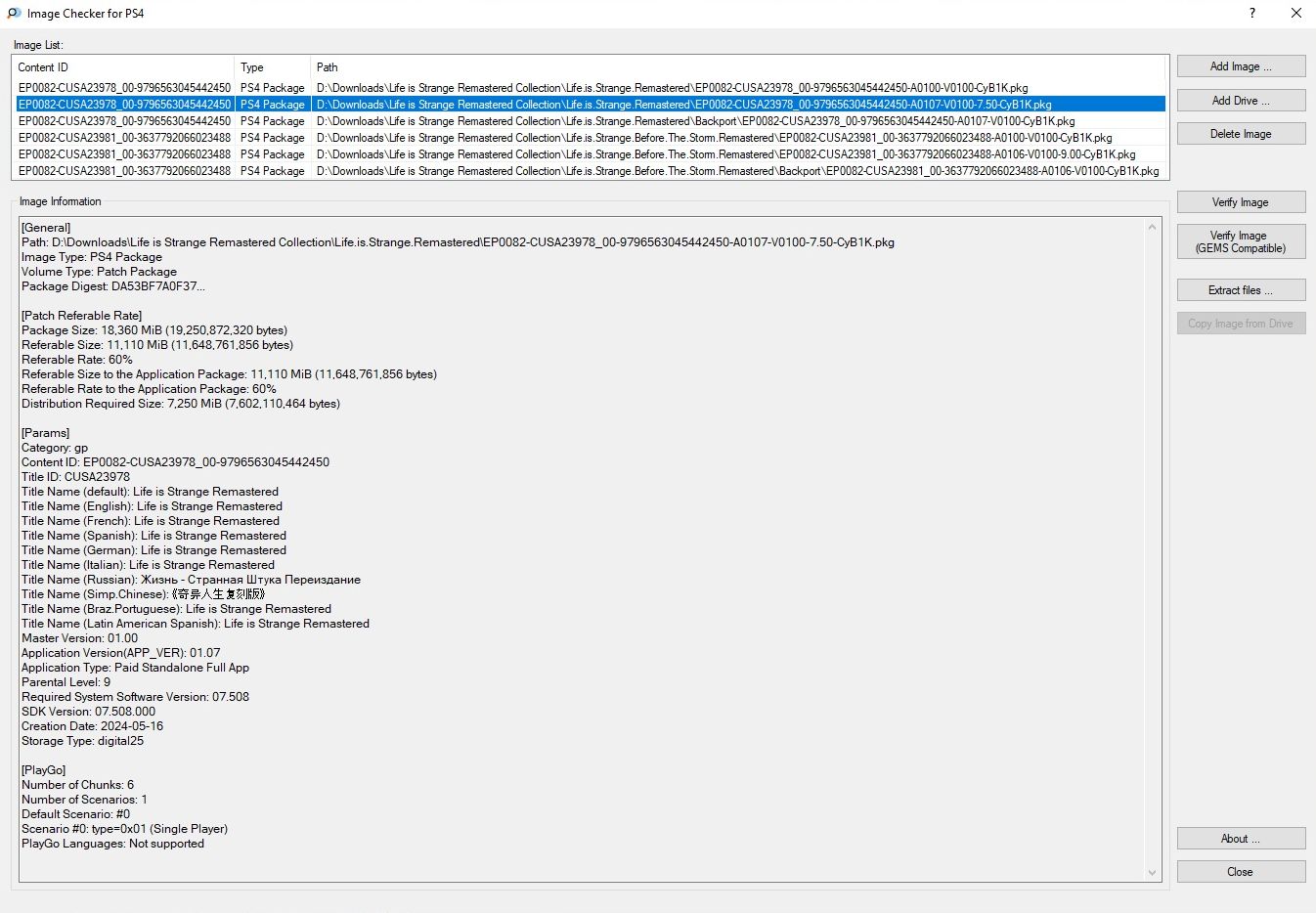The image size is (1316, 913).
Task: Select the CUSA23981 Backport package row
Action: (x=590, y=171)
